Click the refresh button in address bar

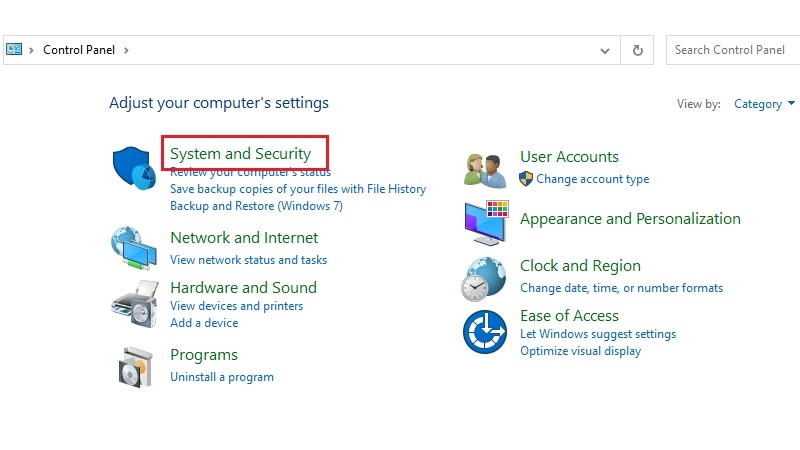(x=637, y=50)
